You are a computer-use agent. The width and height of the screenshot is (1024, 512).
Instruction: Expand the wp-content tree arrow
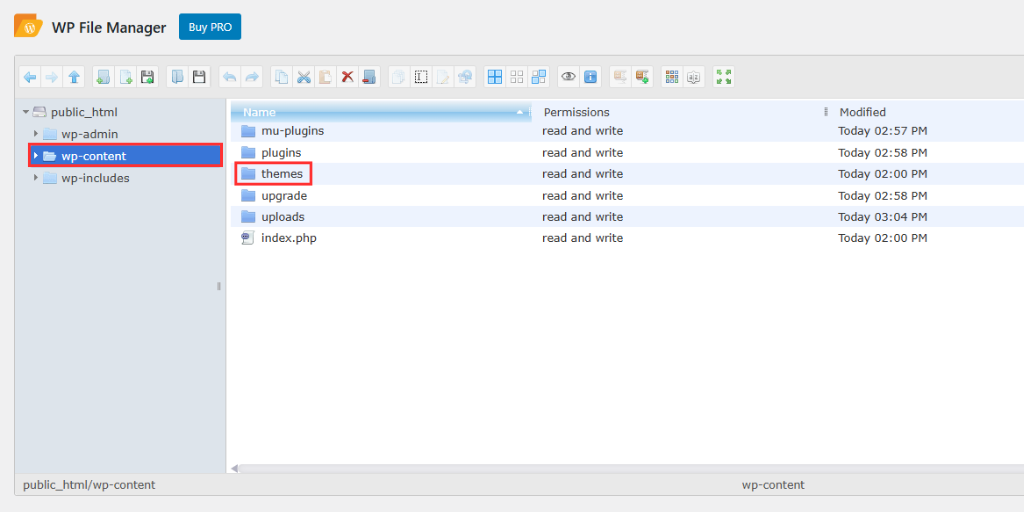(36, 156)
